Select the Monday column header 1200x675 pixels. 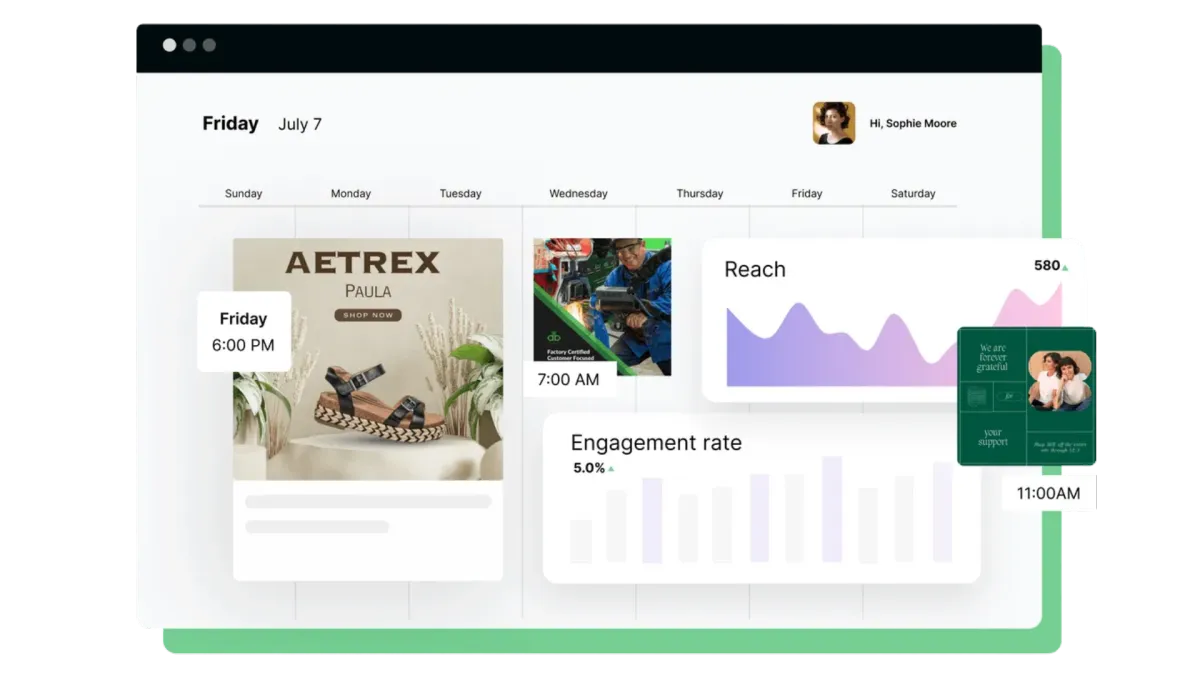pos(351,194)
